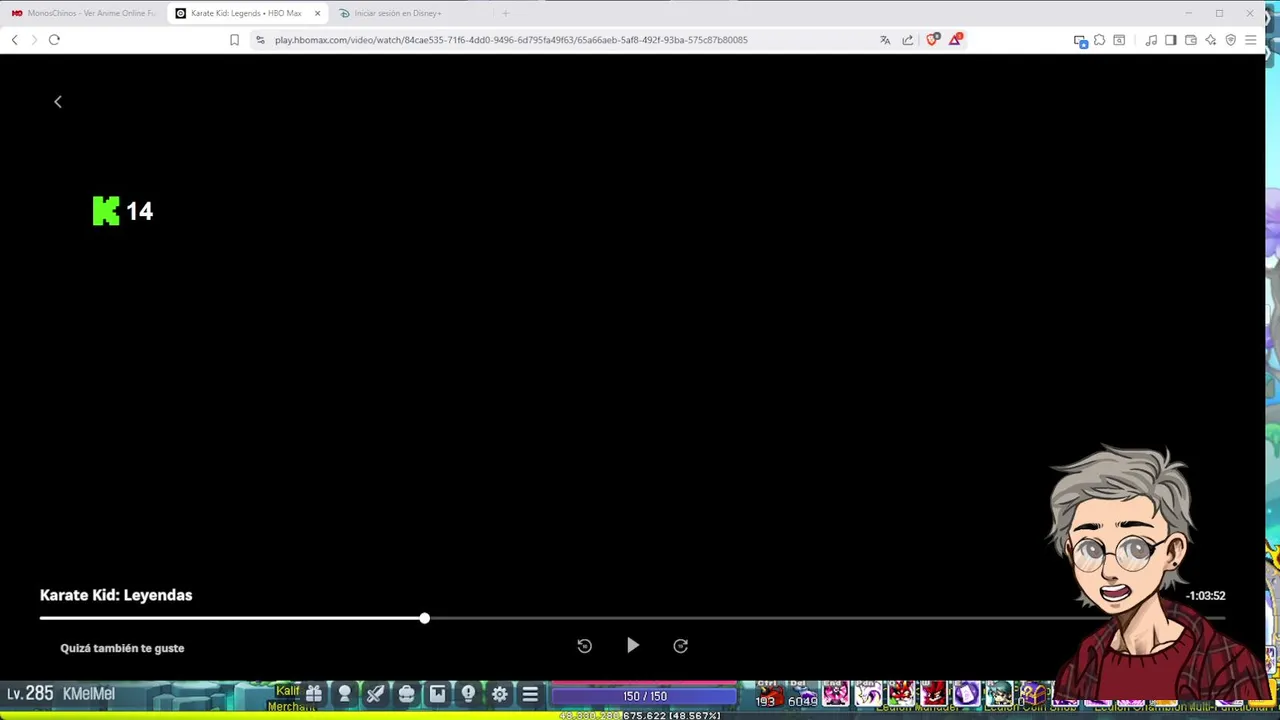The height and width of the screenshot is (720, 1280).
Task: Open the character silhouette icon in game bar
Action: pos(345,694)
